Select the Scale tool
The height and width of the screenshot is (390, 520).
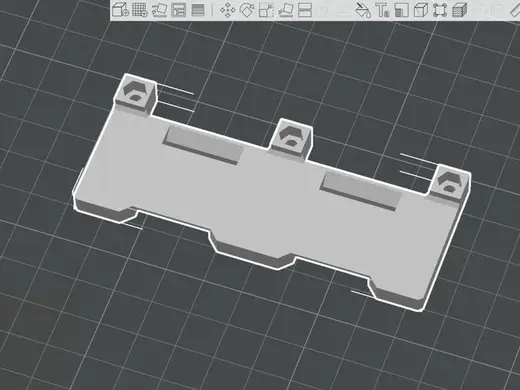pyautogui.click(x=266, y=10)
